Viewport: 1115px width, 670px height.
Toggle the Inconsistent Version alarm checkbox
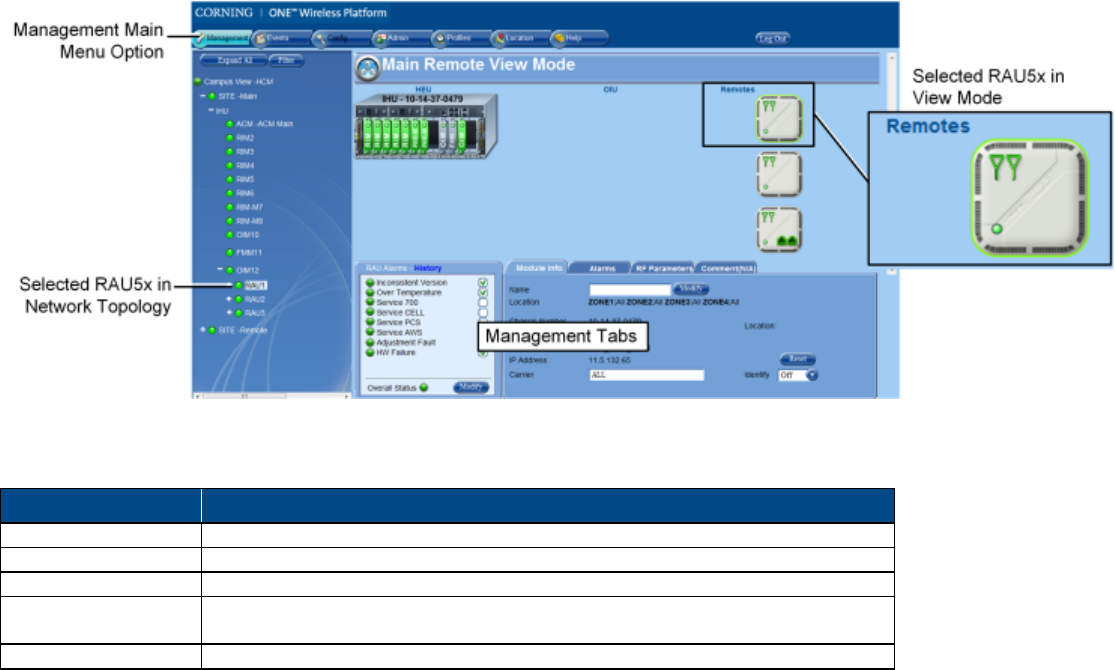(x=483, y=282)
